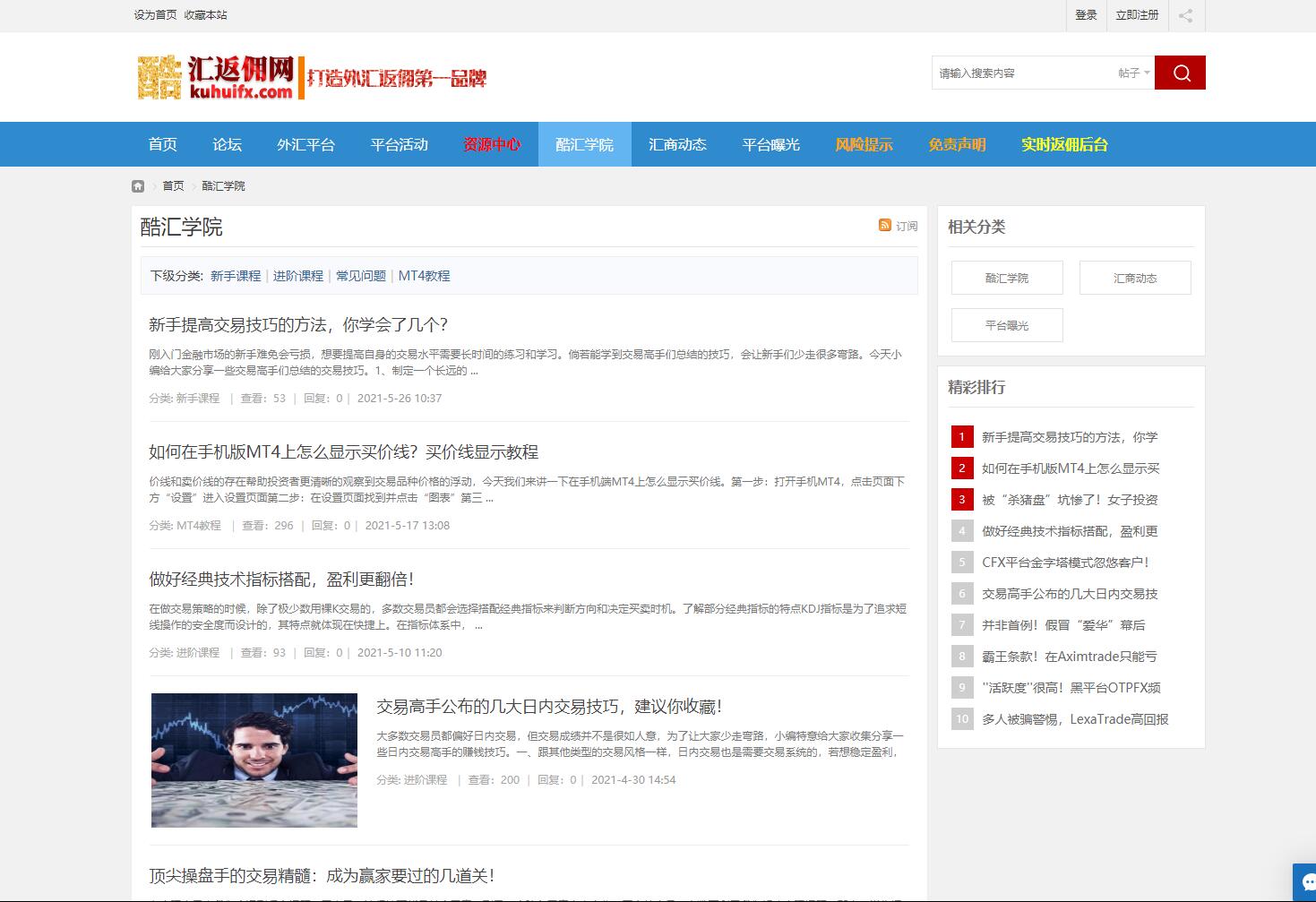Viewport: 1316px width, 902px height.
Task: Select the 外汇平台 navigation tab
Action: 305,144
